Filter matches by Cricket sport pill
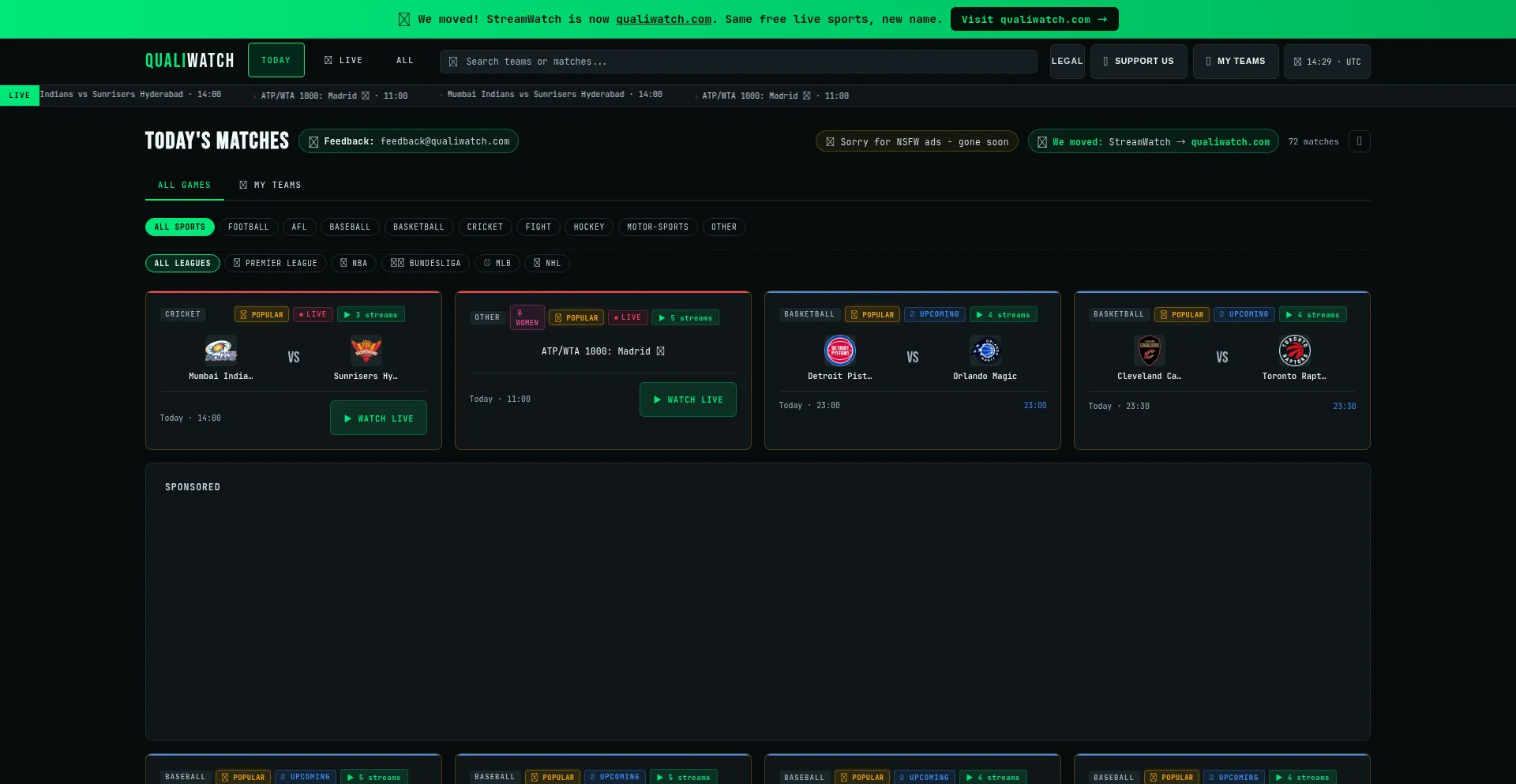The image size is (1516, 784). (x=485, y=227)
